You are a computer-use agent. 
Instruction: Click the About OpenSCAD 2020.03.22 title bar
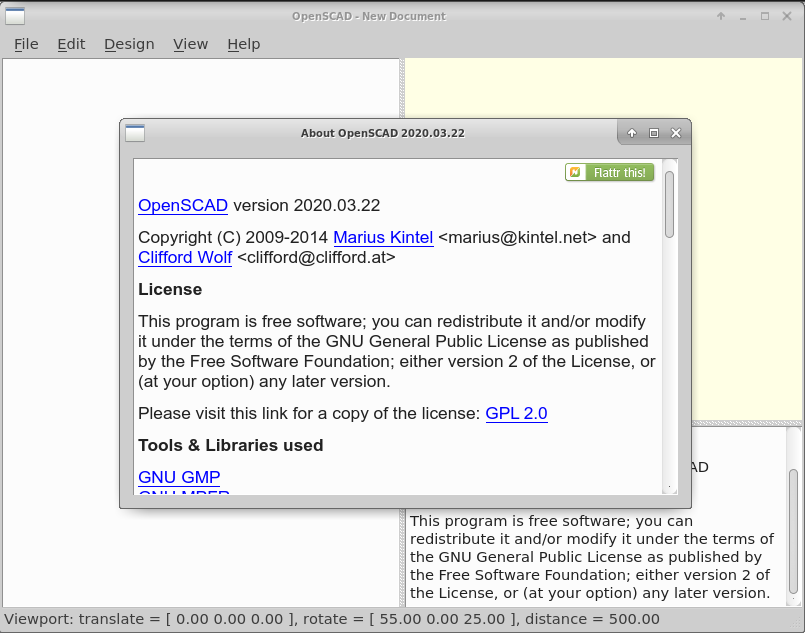382,133
